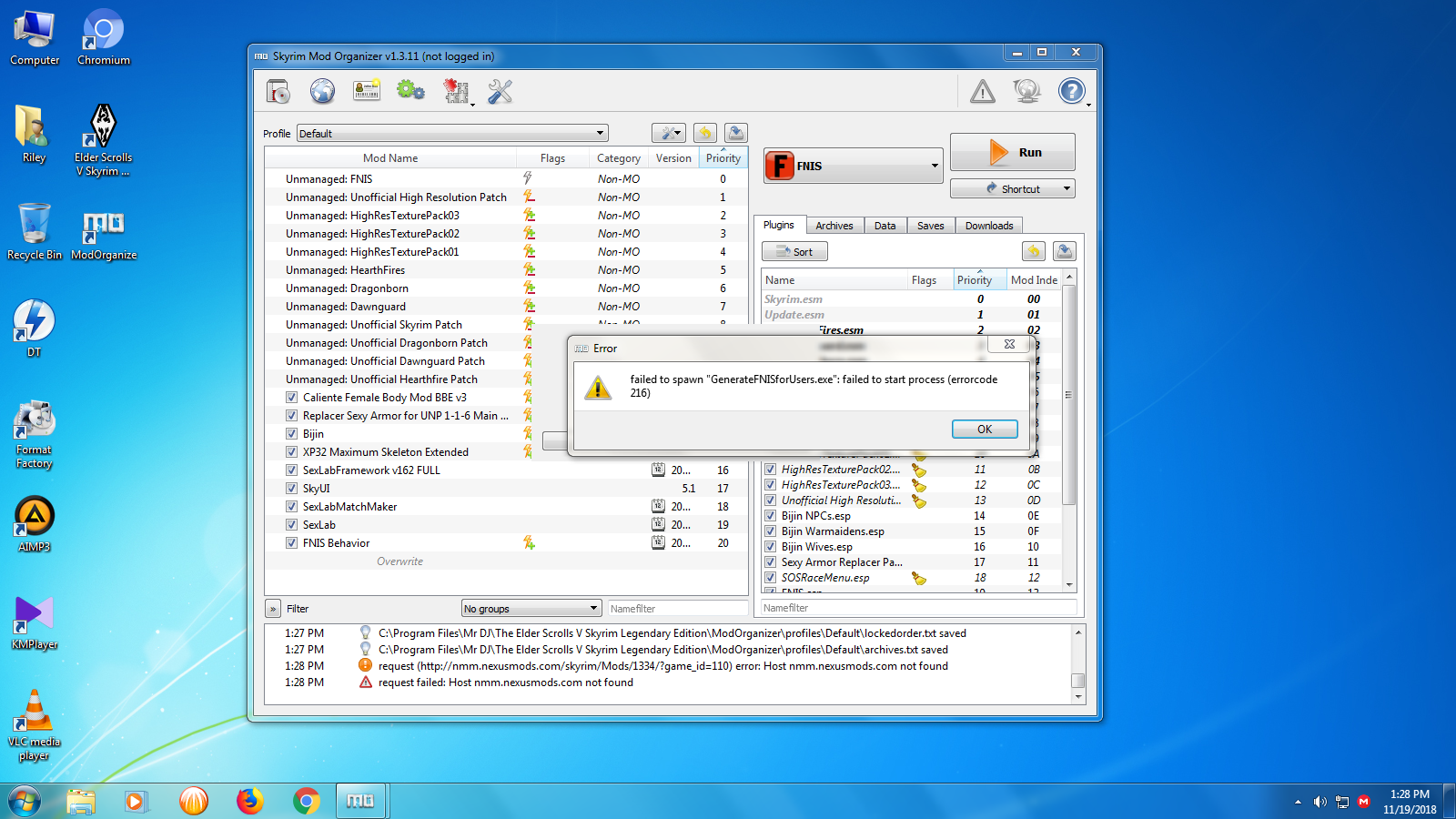Toggle the FNIS Behavior mod checkbox

(291, 543)
